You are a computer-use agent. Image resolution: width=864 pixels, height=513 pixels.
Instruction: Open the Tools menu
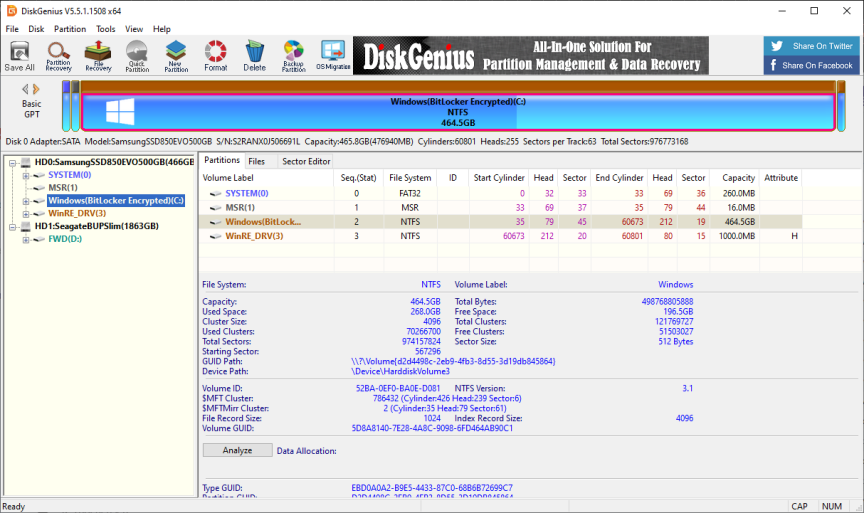[105, 29]
